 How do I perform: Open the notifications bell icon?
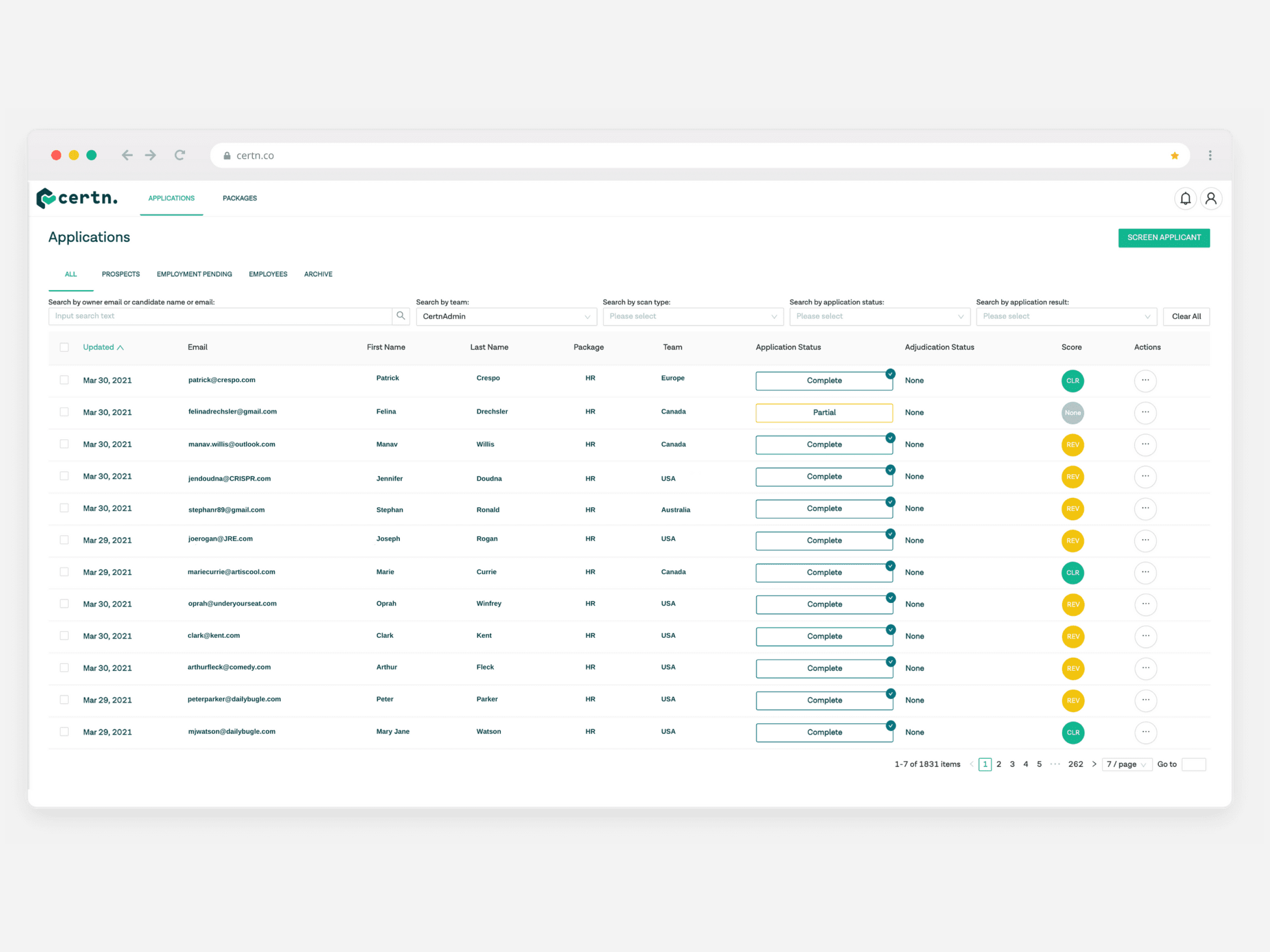point(1184,198)
